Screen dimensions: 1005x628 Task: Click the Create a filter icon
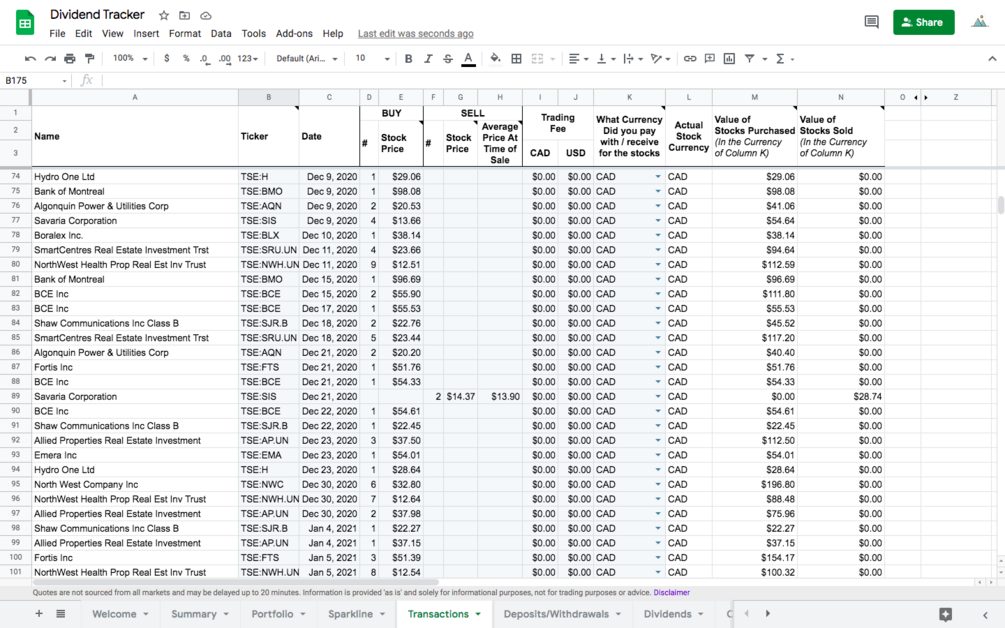[x=749, y=58]
